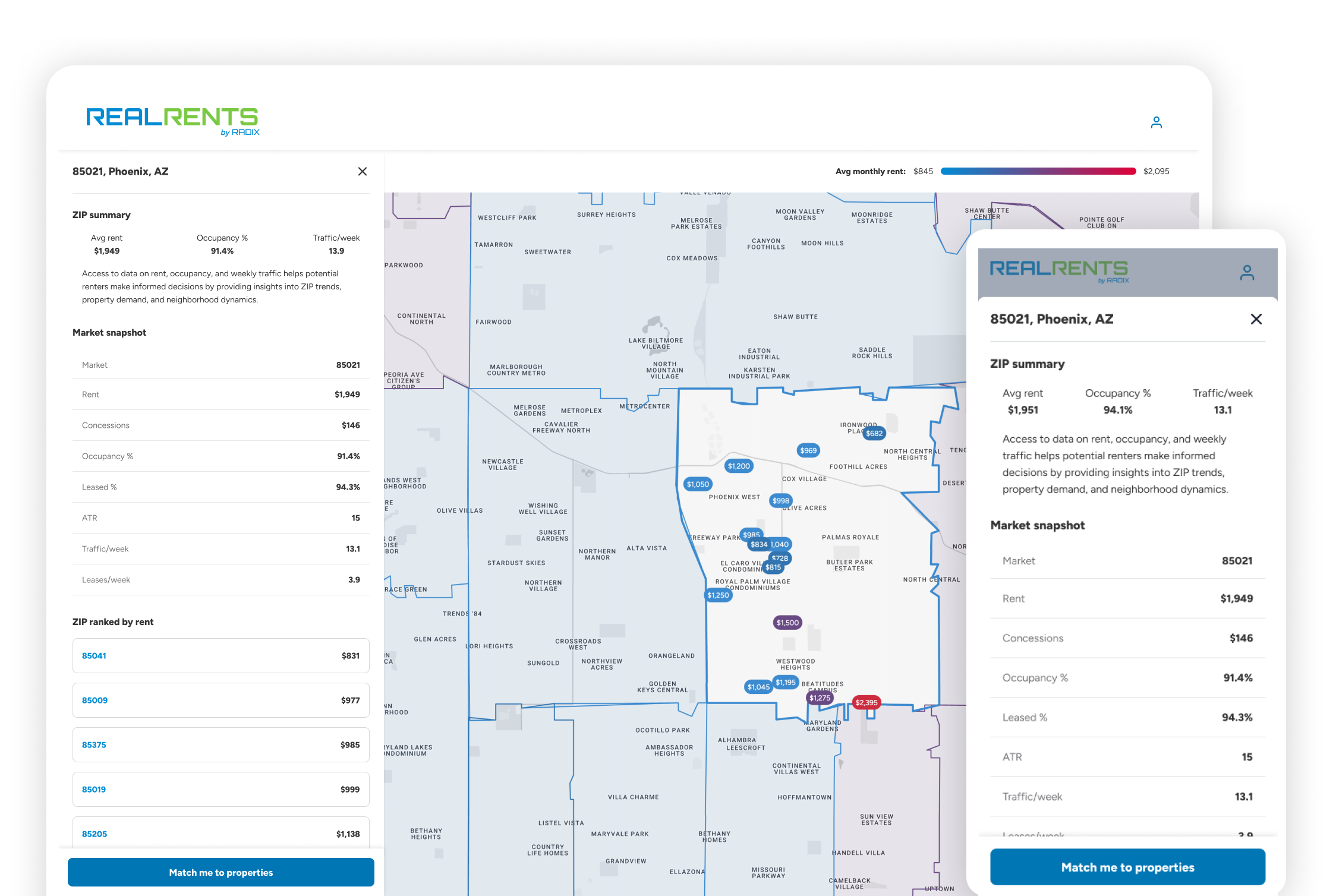Open ZIP 85375 ranked row

click(x=221, y=744)
